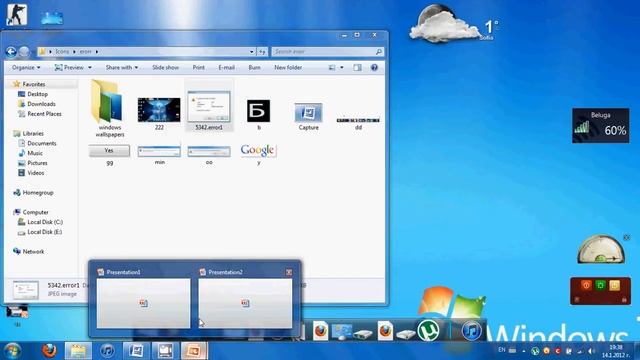This screenshot has width=640, height=360.
Task: Click the change view icon in Explorer toolbar
Action: tap(332, 68)
